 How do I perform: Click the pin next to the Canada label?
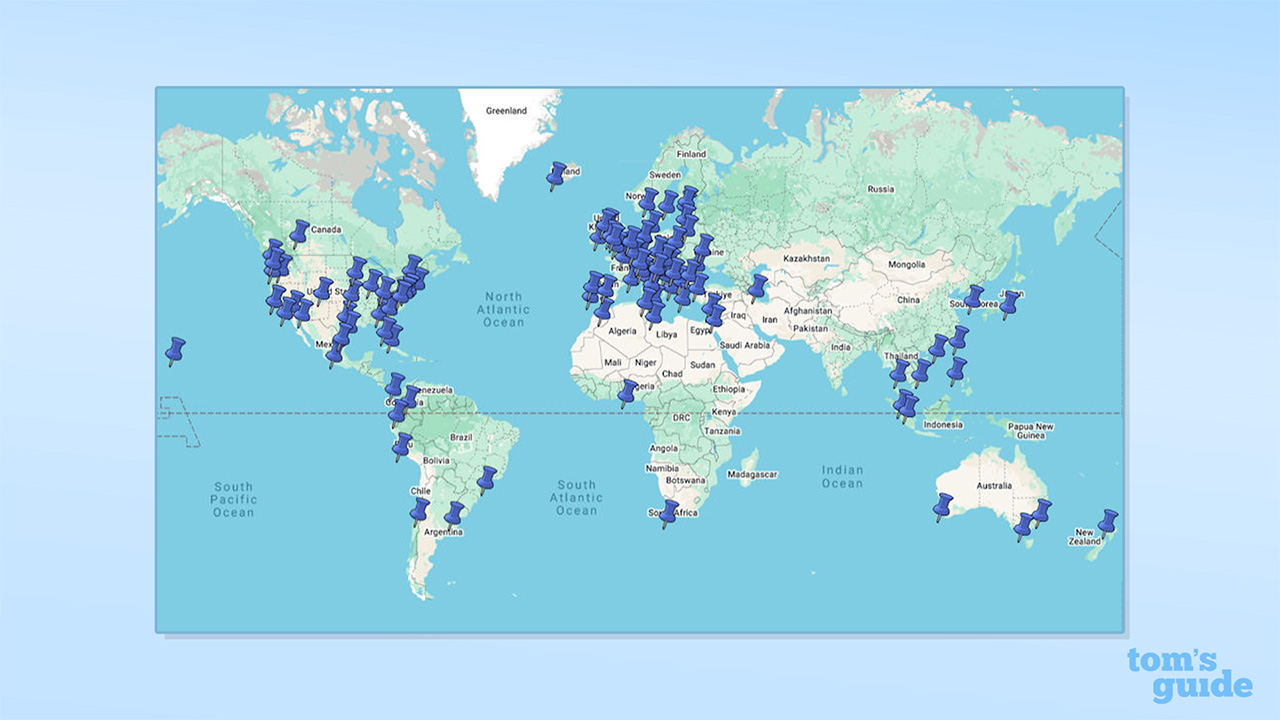(299, 233)
